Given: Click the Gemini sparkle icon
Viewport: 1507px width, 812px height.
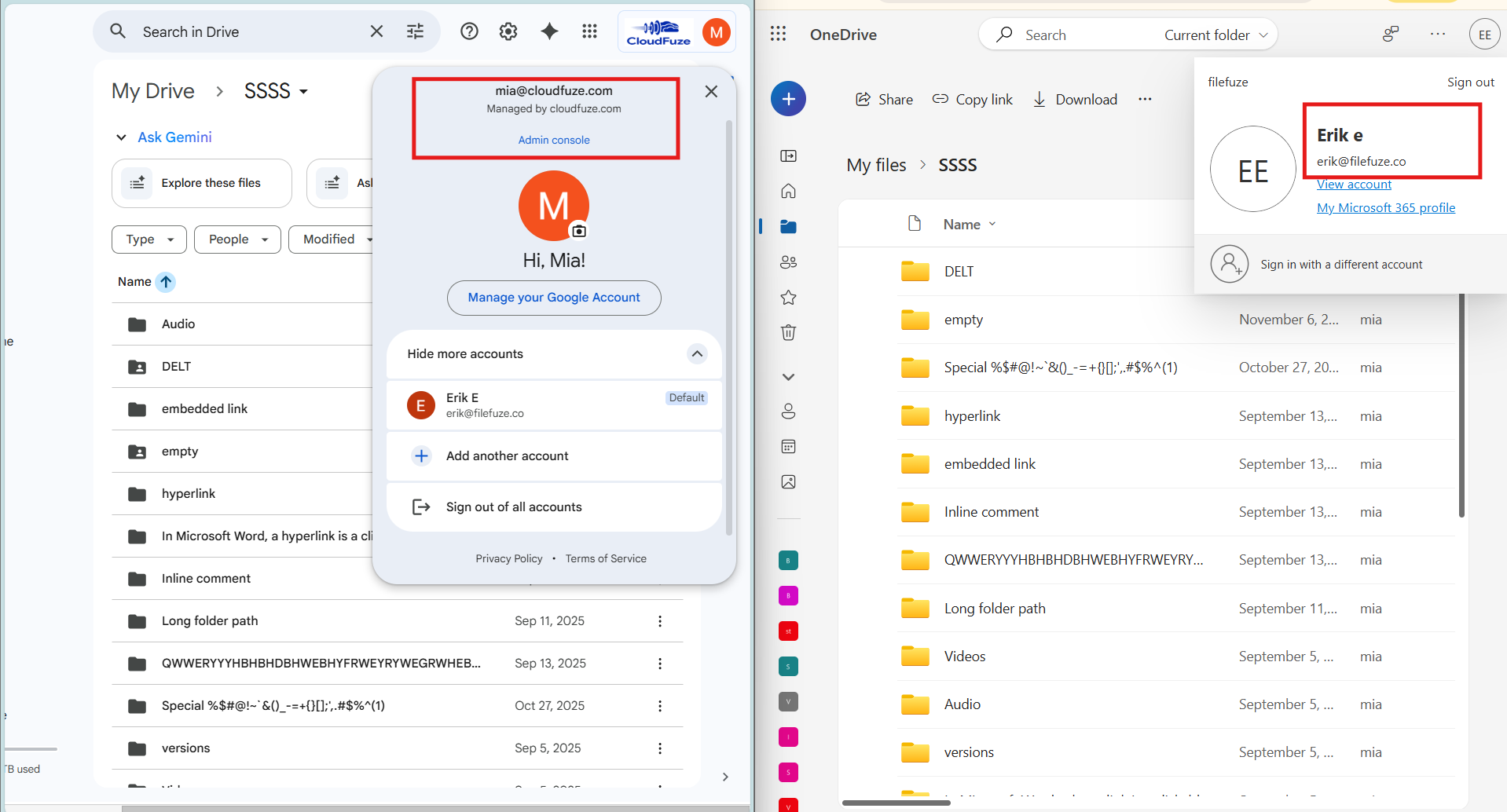Looking at the screenshot, I should tap(549, 31).
